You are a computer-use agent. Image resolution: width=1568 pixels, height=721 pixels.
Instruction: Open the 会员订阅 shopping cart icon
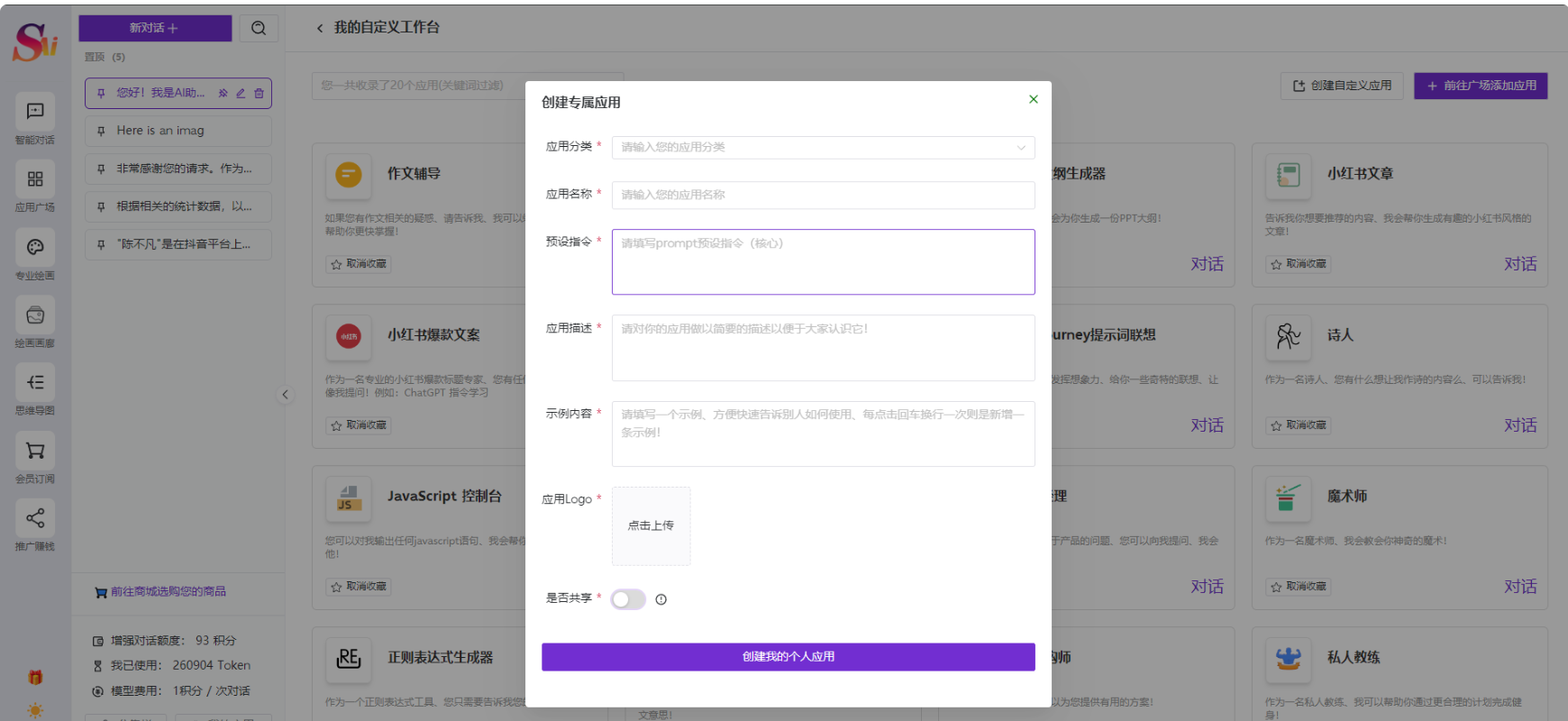(35, 451)
